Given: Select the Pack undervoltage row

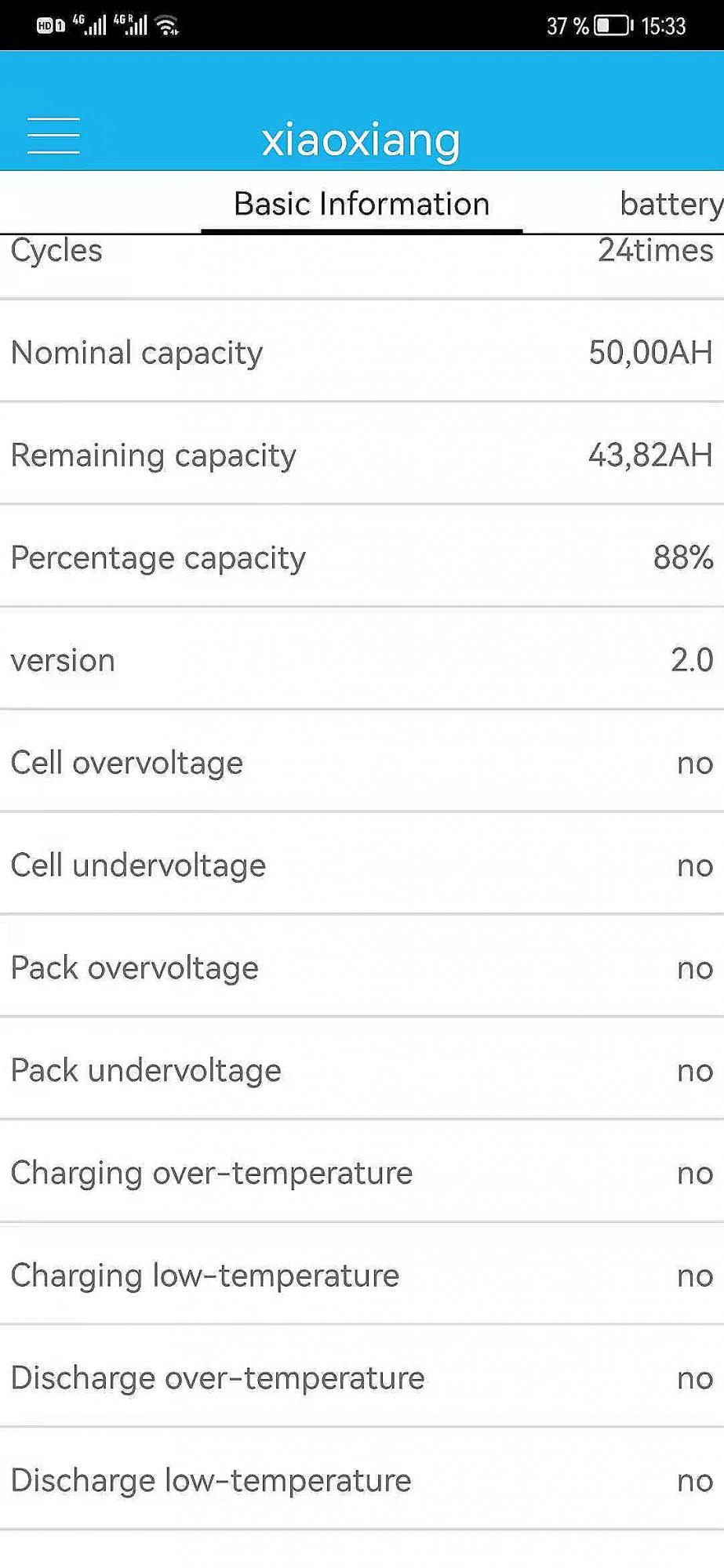Looking at the screenshot, I should click(362, 1070).
